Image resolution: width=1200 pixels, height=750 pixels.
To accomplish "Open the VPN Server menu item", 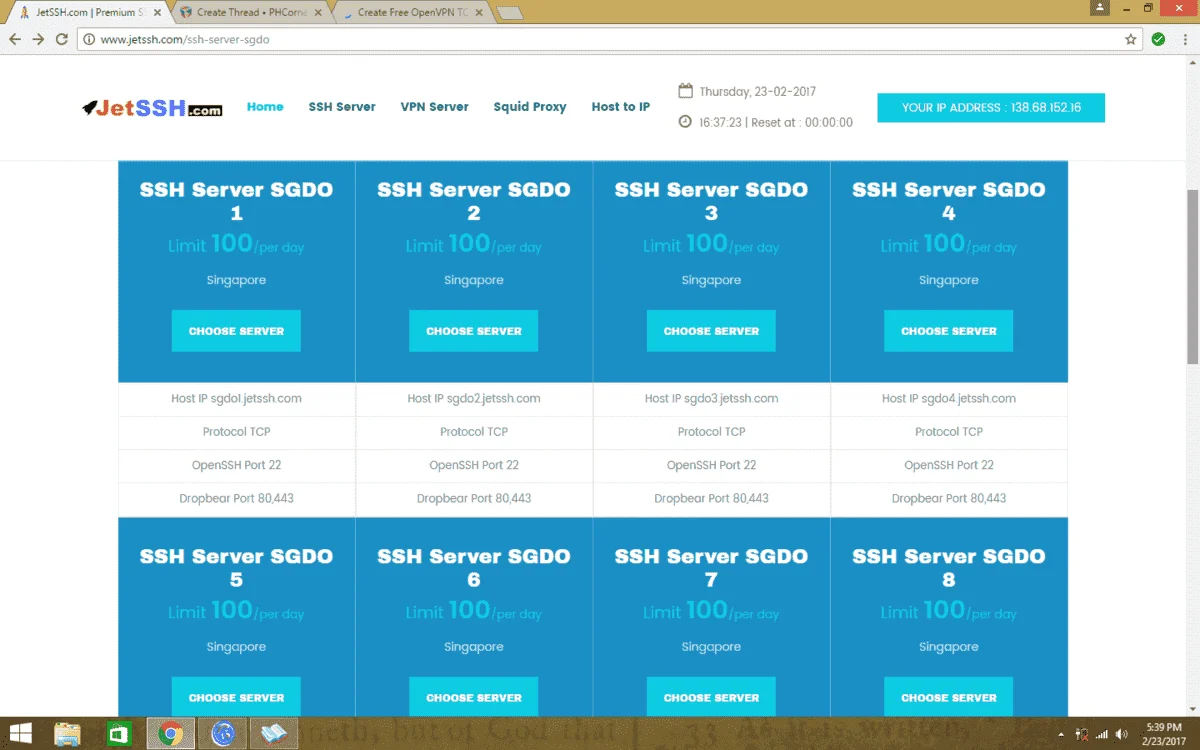I will coord(434,107).
